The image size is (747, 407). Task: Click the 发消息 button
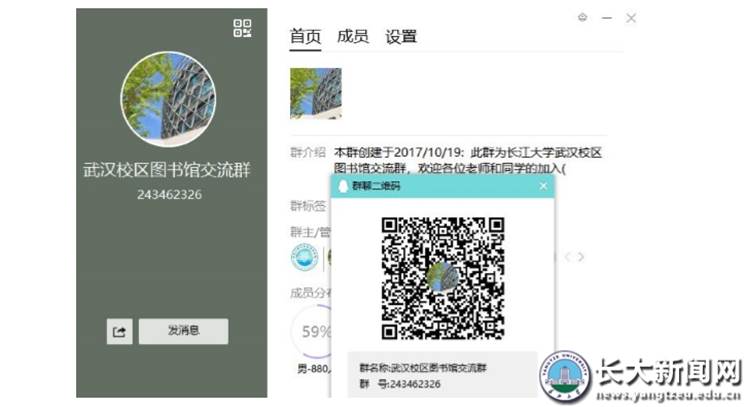pos(183,331)
